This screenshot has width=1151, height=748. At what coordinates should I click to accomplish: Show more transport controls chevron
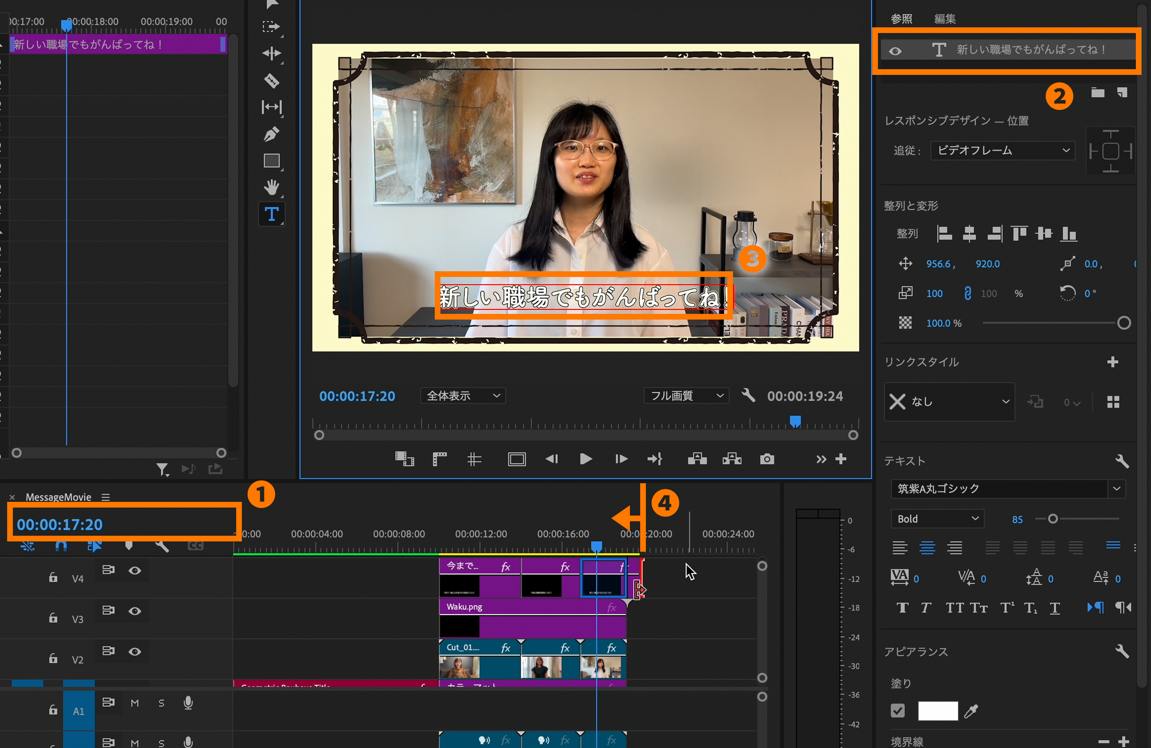[x=821, y=459]
